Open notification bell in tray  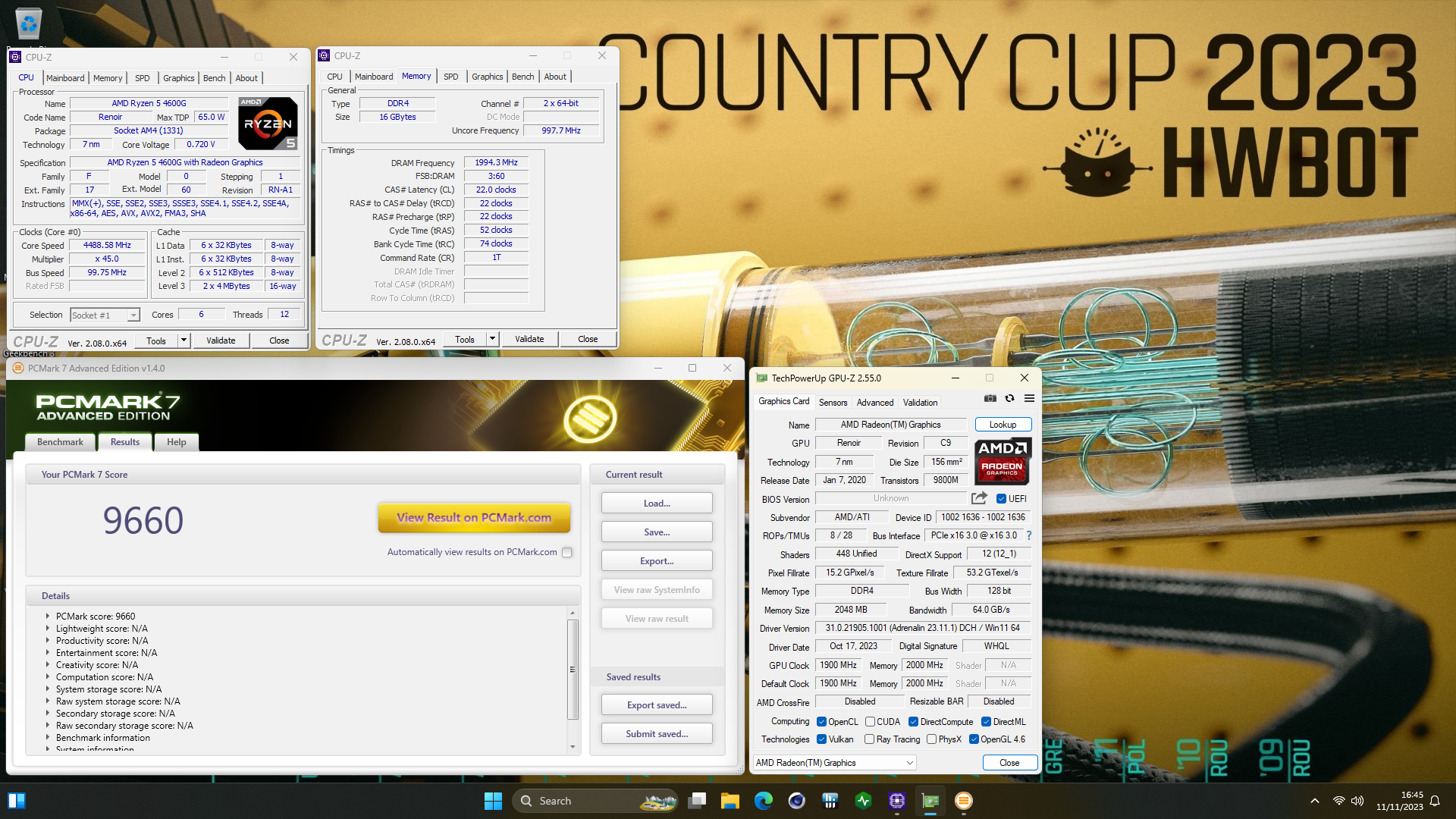pyautogui.click(x=1435, y=801)
